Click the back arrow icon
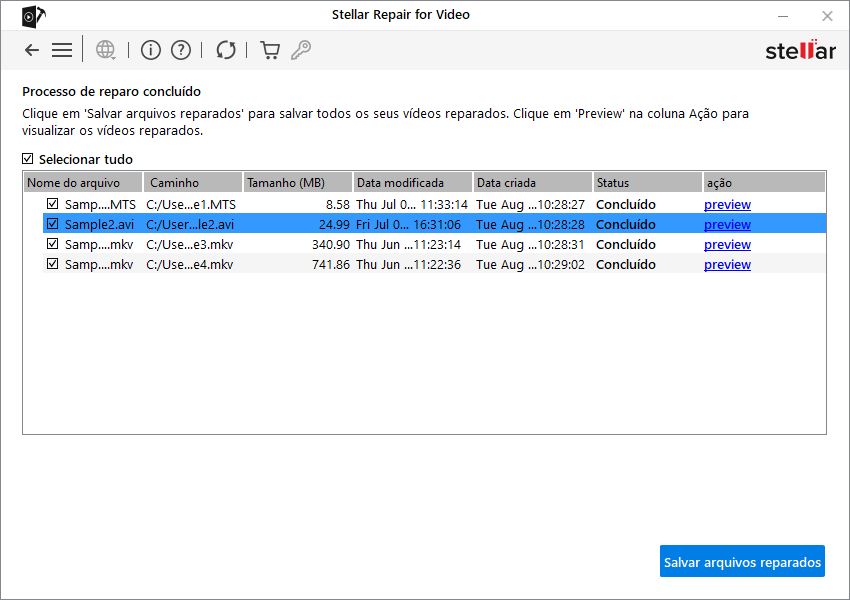850x600 pixels. click(x=32, y=50)
